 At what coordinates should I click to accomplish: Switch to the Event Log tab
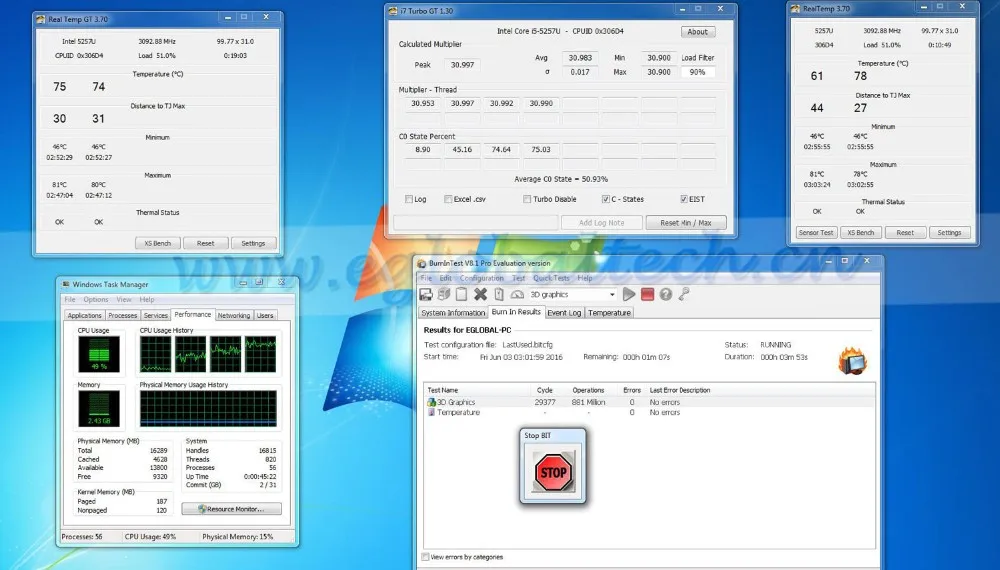[x=564, y=312]
